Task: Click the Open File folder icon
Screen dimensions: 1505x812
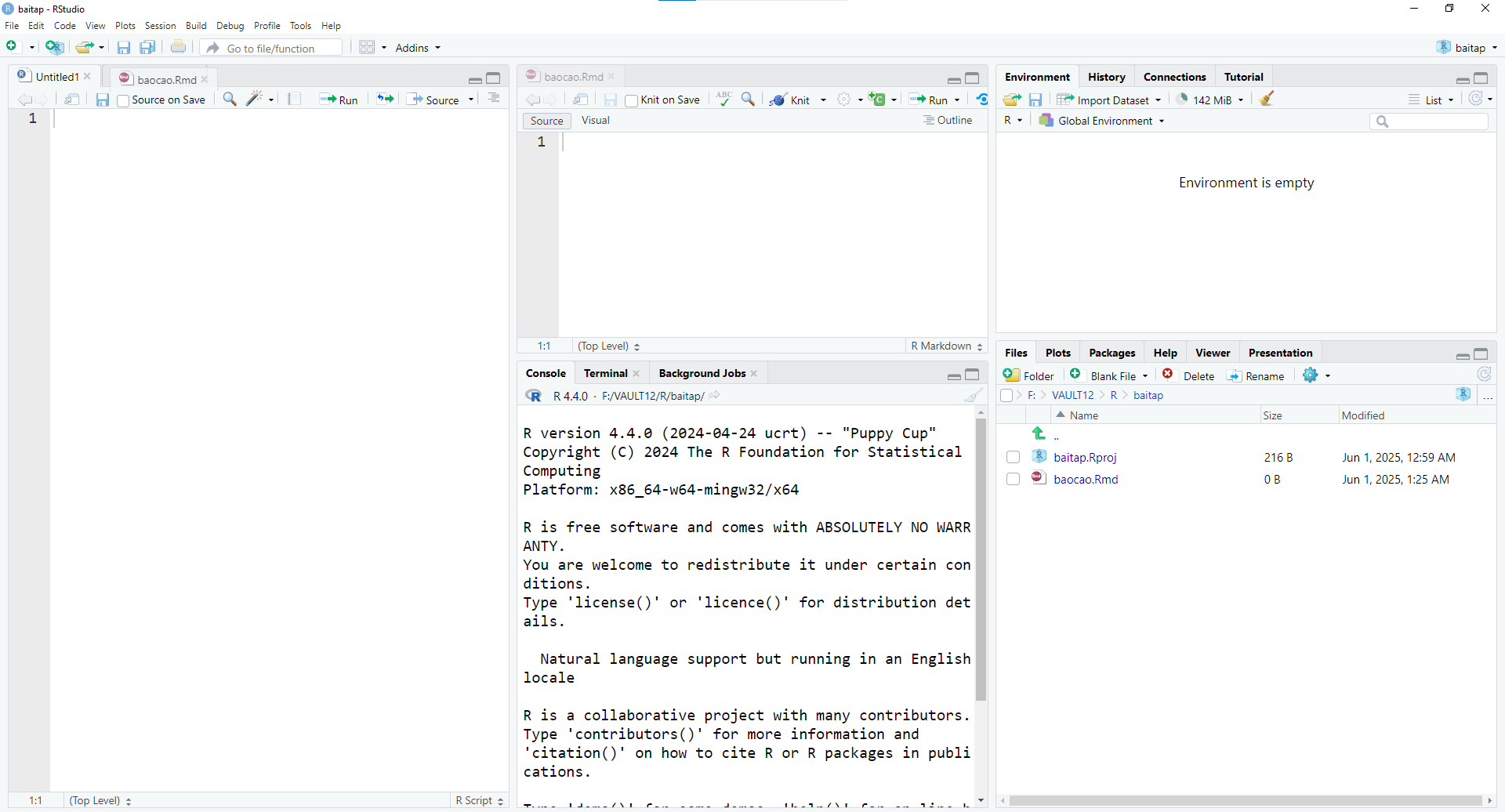Action: click(x=85, y=47)
